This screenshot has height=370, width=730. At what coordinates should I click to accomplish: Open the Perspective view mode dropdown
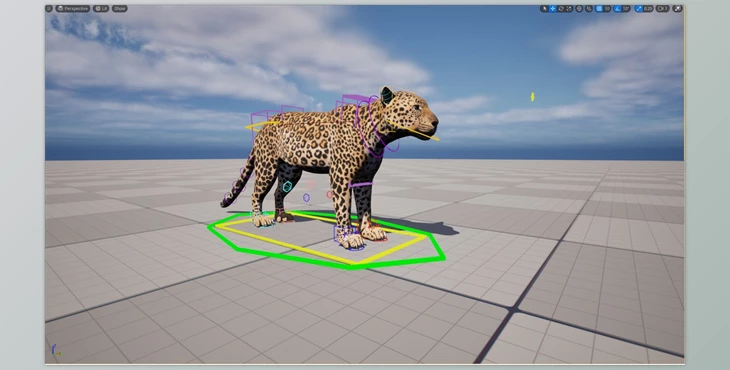73,8
